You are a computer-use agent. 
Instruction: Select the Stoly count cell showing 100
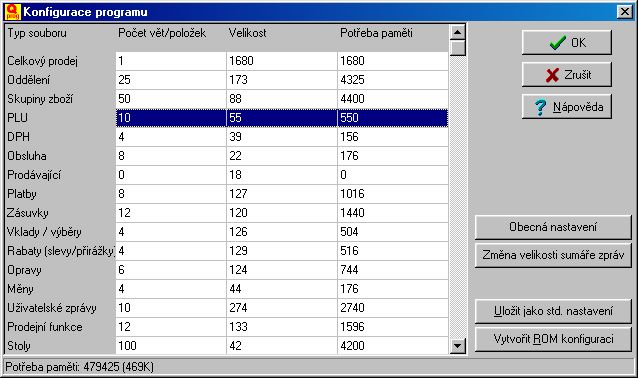171,345
